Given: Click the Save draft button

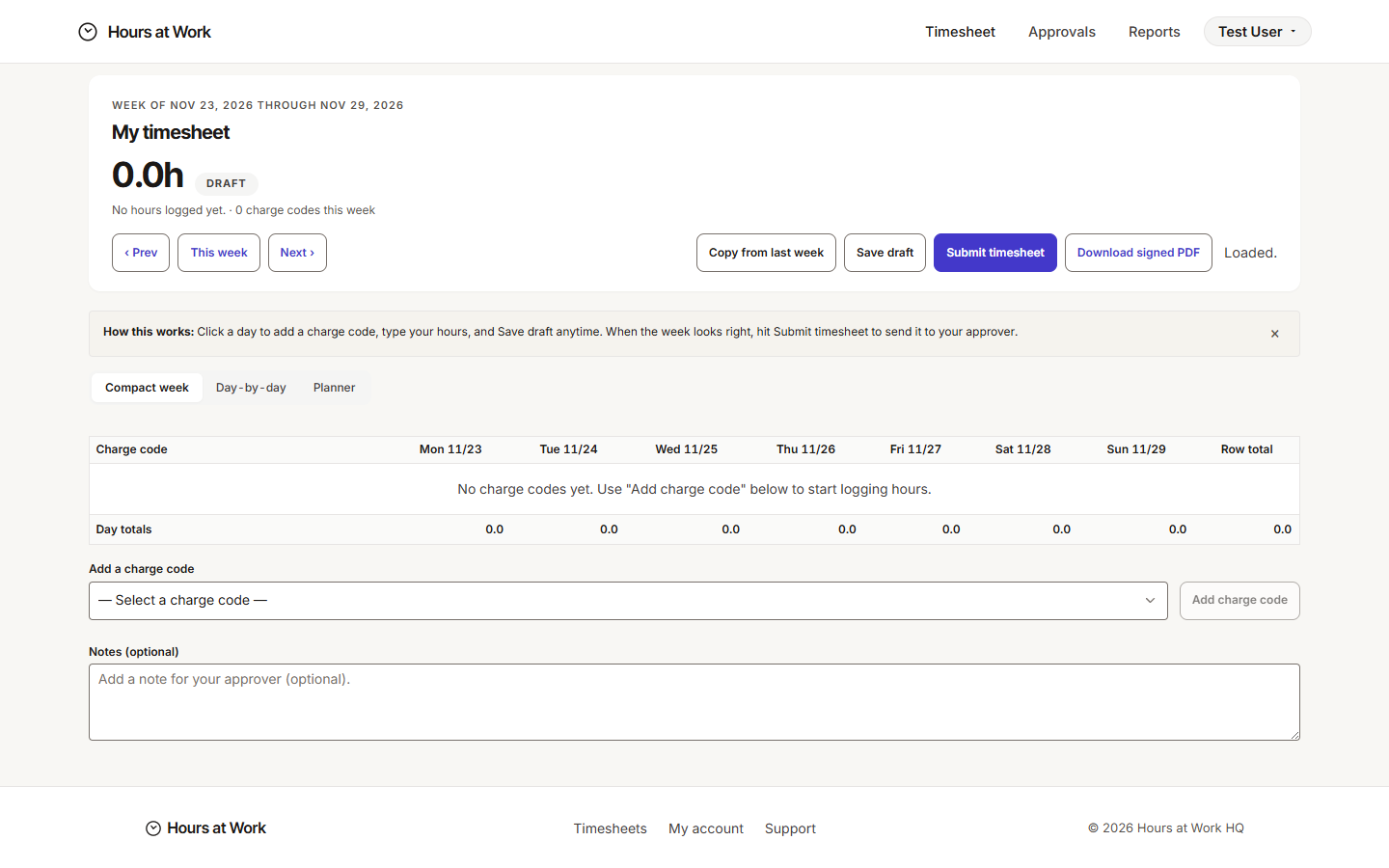Looking at the screenshot, I should [885, 253].
